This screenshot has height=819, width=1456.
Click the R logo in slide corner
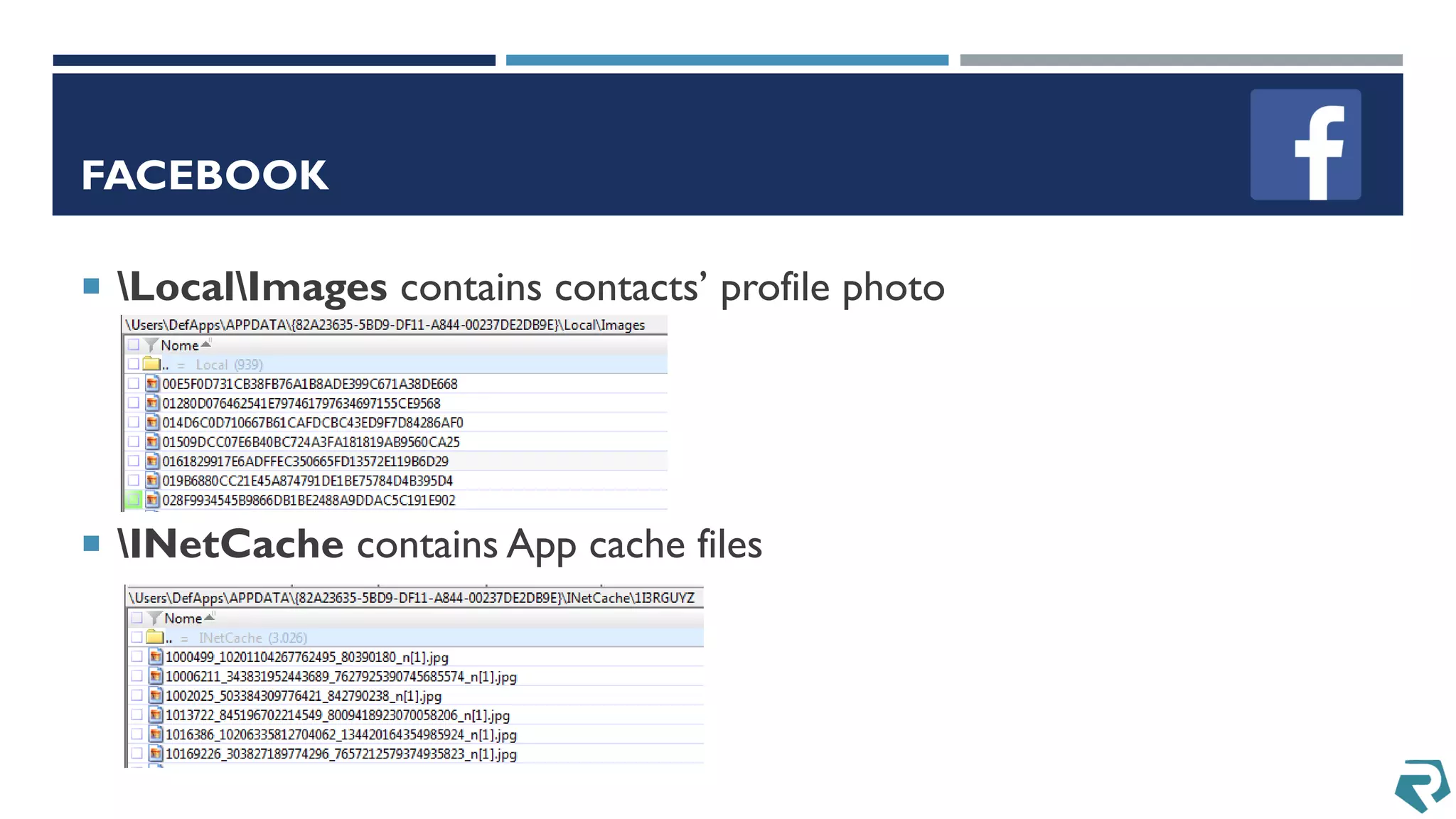tap(1422, 786)
